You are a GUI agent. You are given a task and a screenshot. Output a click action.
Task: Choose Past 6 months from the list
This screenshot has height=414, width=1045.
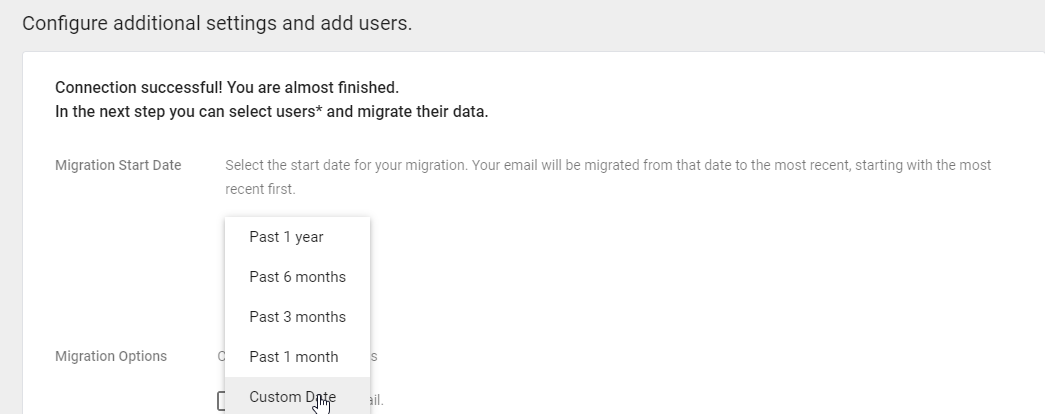297,277
